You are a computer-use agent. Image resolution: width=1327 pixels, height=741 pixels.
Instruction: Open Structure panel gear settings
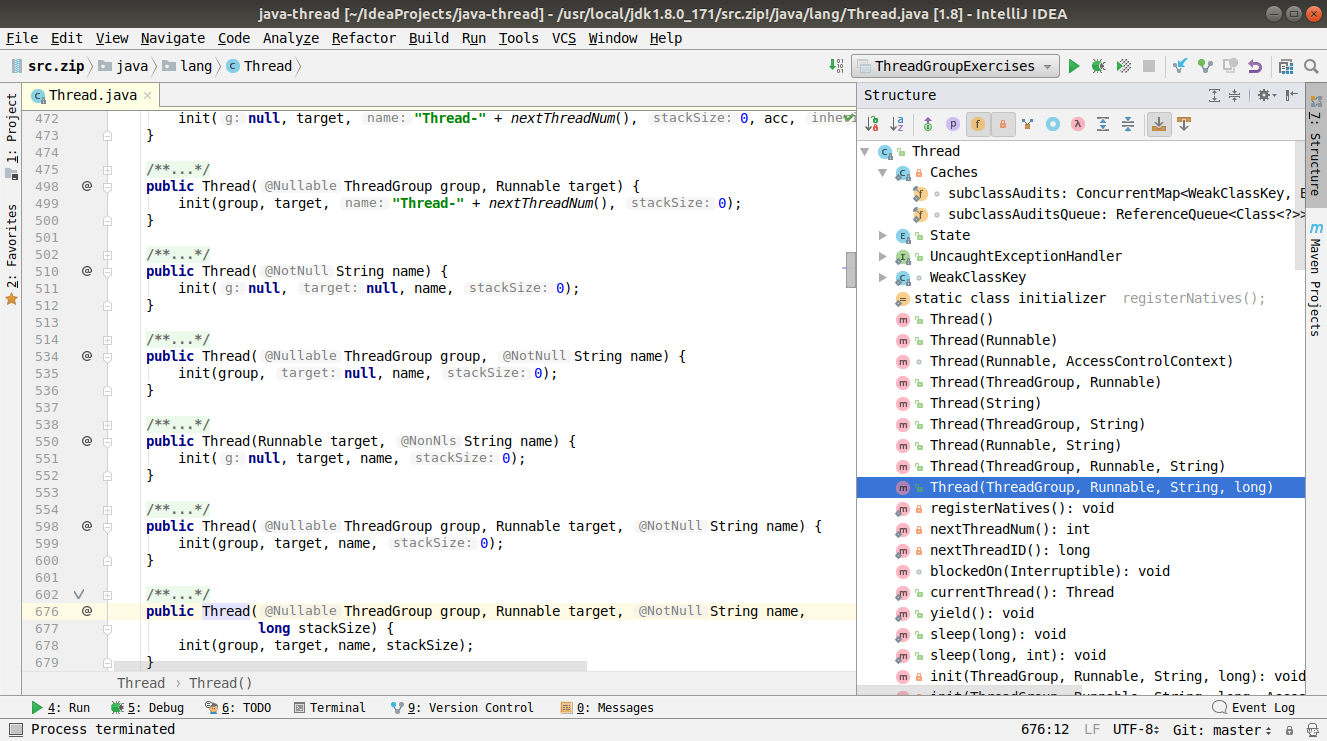point(1266,95)
